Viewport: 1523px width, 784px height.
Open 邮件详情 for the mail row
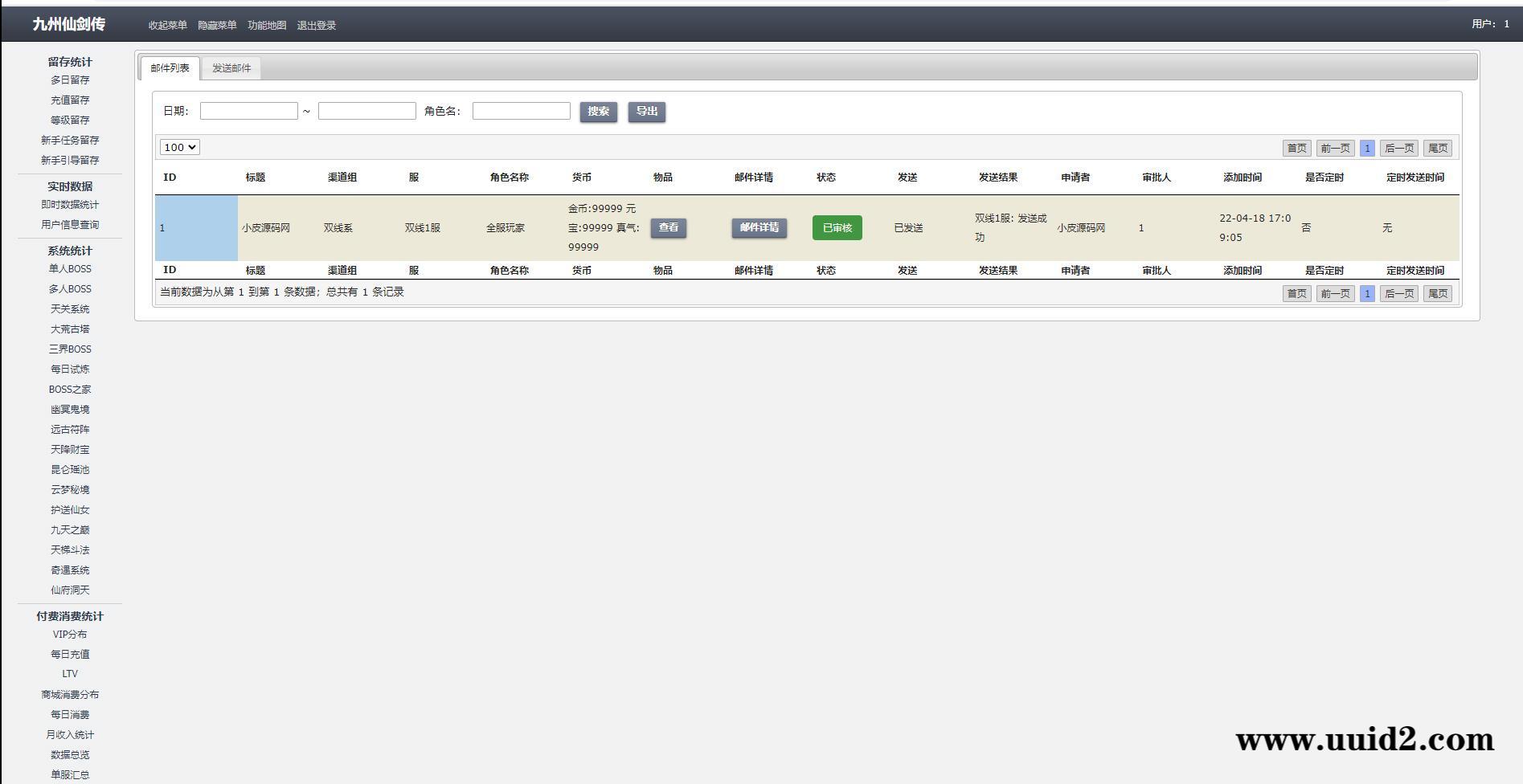point(759,228)
